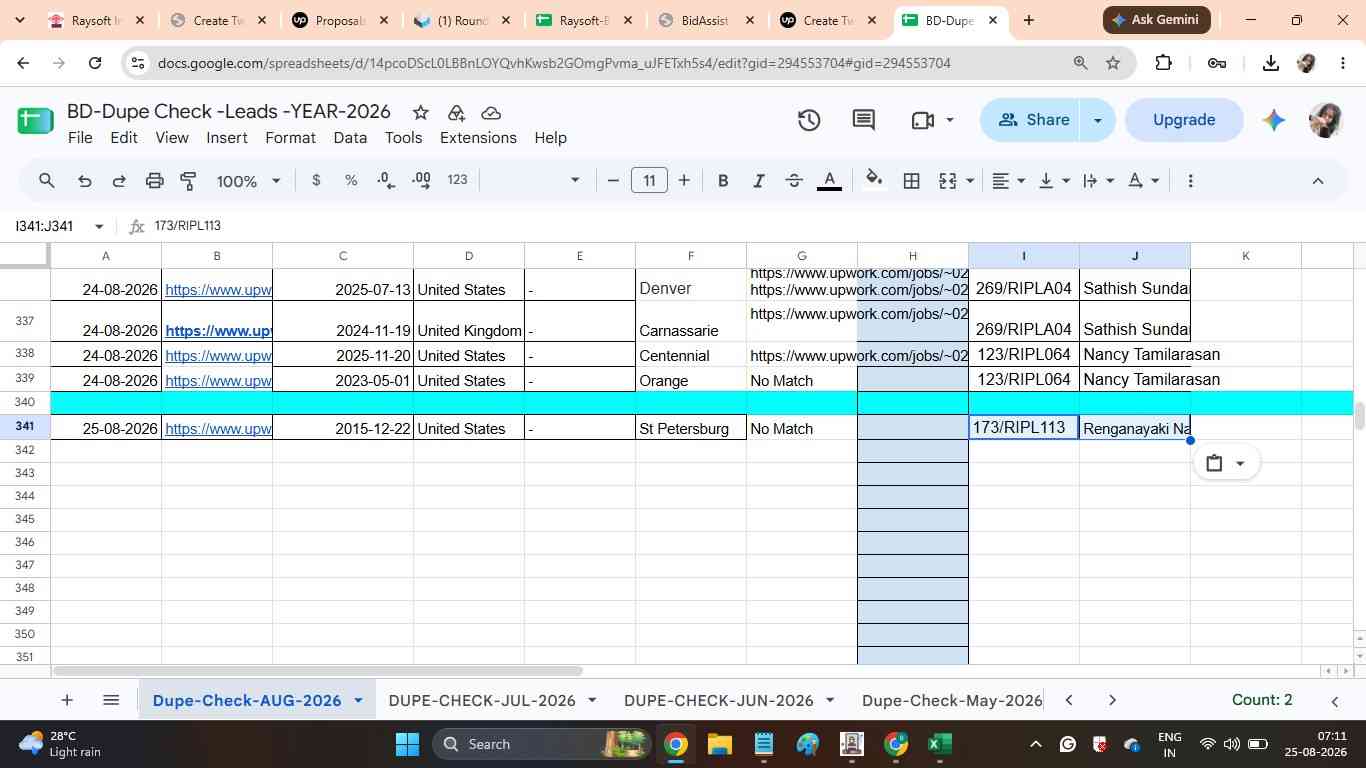Click the font size input field
Viewport: 1366px width, 768px height.
pyautogui.click(x=650, y=181)
